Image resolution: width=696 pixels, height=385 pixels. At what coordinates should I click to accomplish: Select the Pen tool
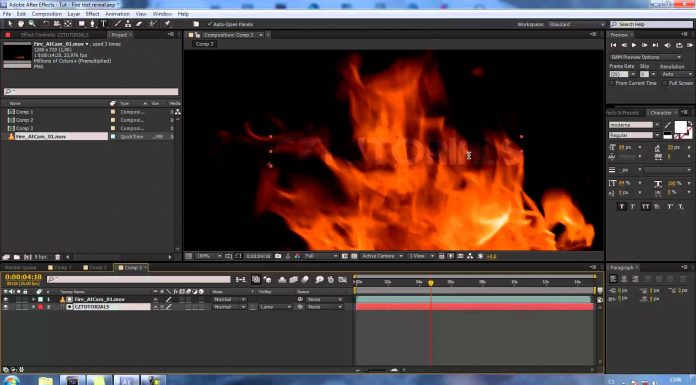[92, 24]
